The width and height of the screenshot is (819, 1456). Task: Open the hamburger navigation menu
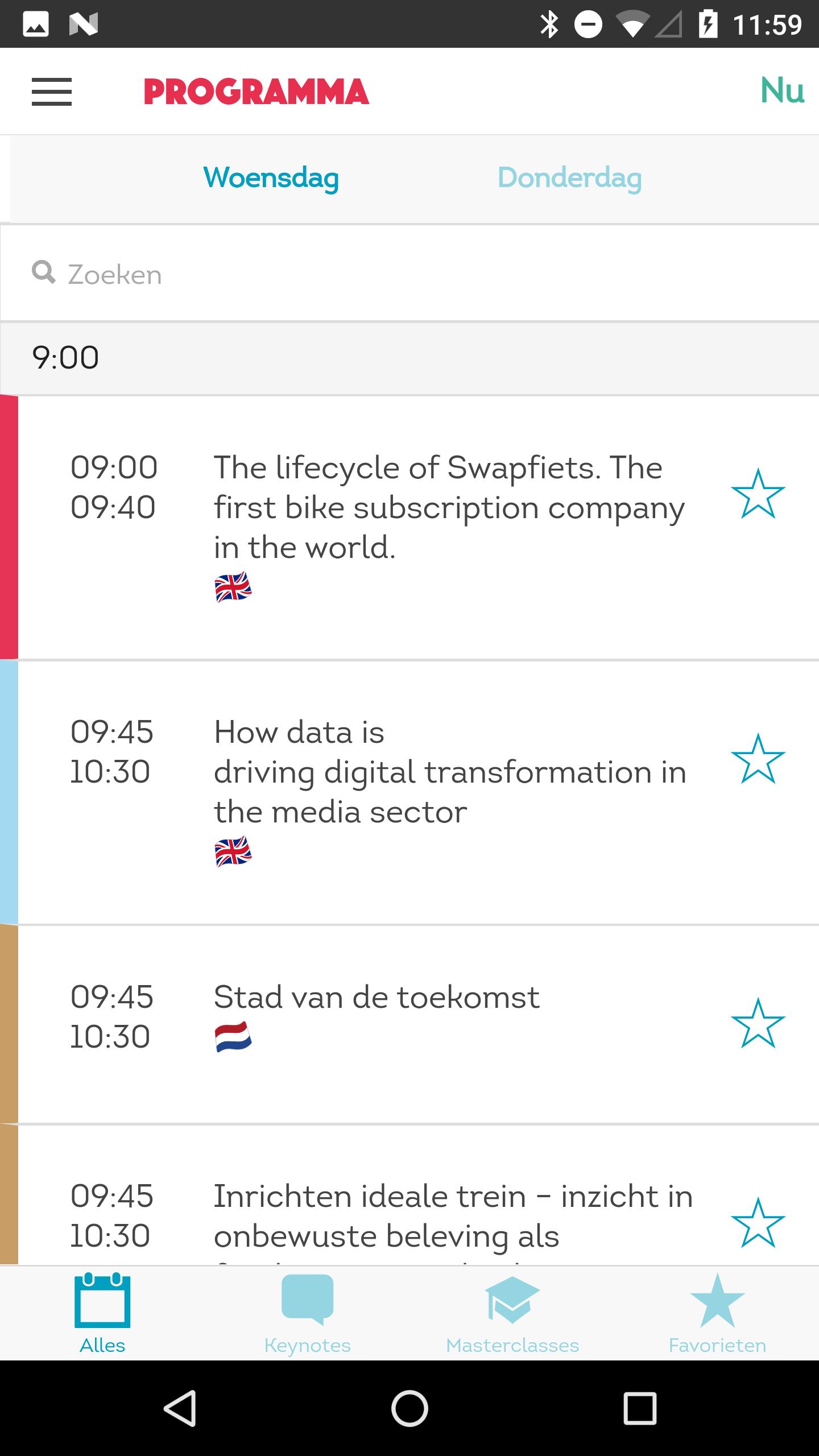click(x=52, y=92)
